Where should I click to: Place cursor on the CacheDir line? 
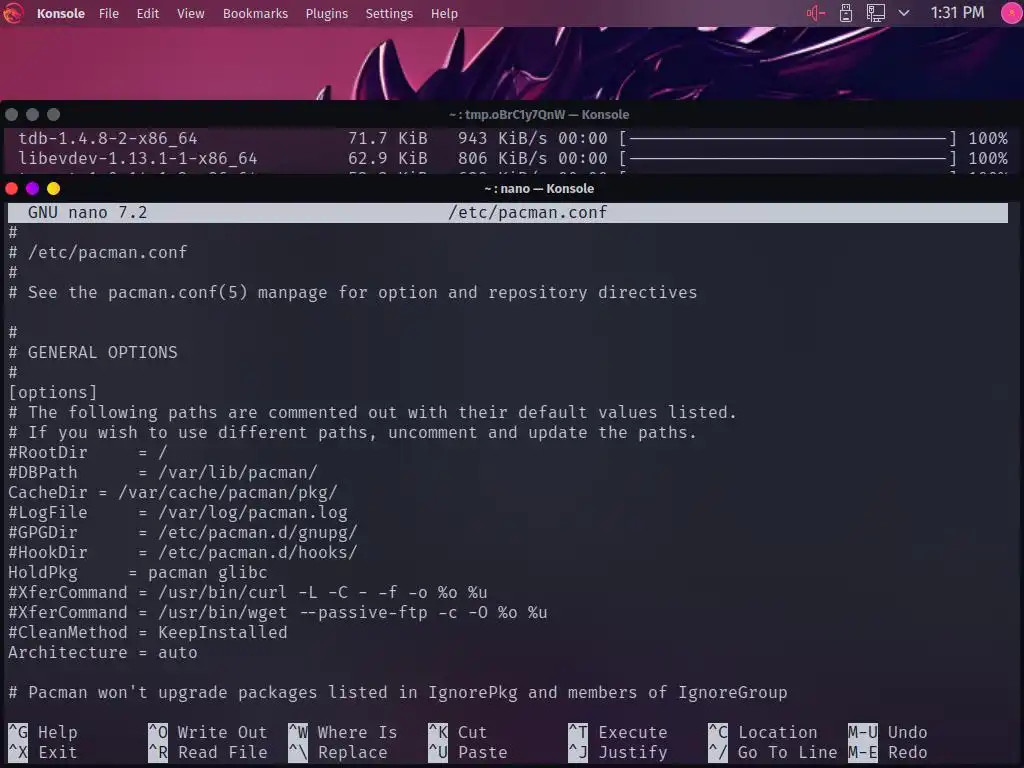click(173, 492)
